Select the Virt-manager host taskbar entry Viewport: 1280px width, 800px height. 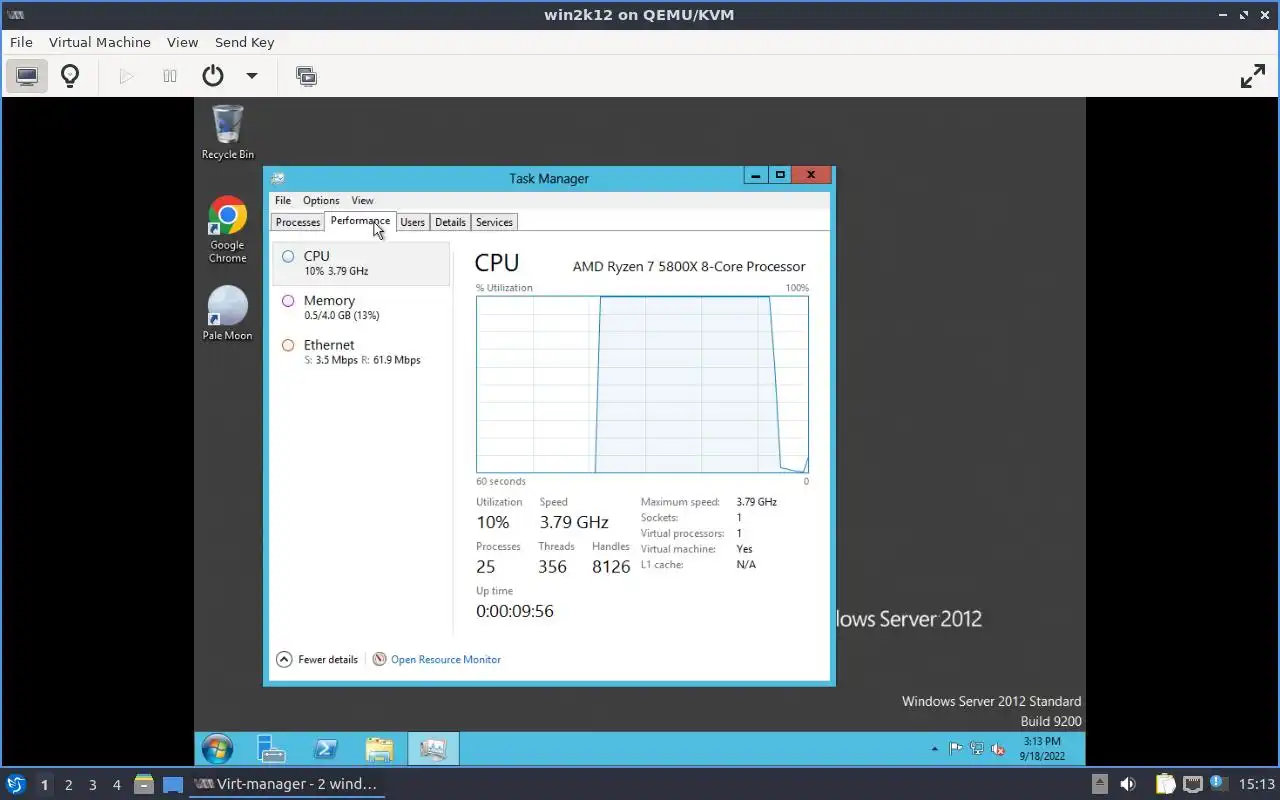coord(287,784)
